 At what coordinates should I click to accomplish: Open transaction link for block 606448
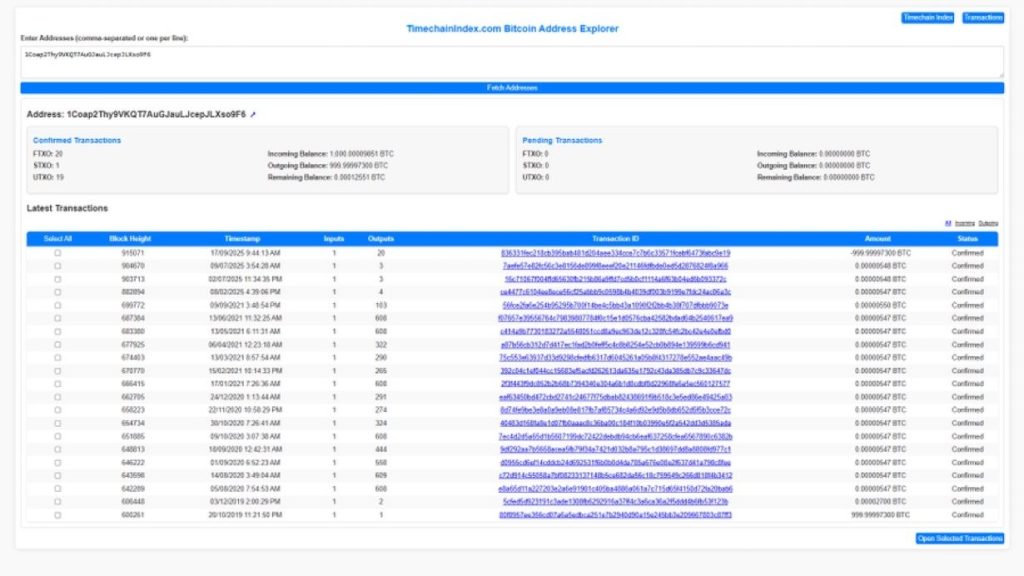pyautogui.click(x=615, y=501)
